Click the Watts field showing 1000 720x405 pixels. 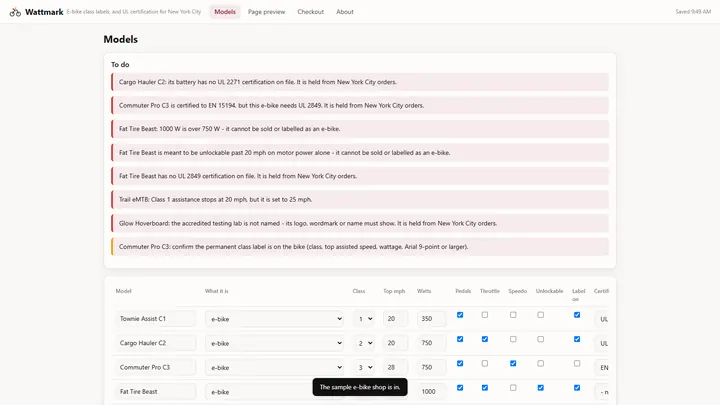(x=431, y=392)
